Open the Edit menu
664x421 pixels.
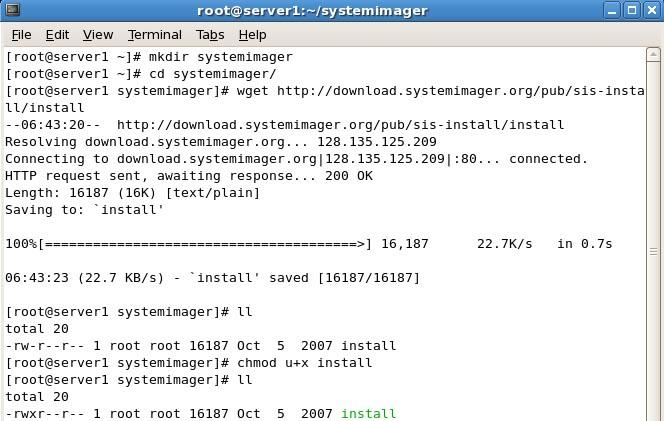57,35
